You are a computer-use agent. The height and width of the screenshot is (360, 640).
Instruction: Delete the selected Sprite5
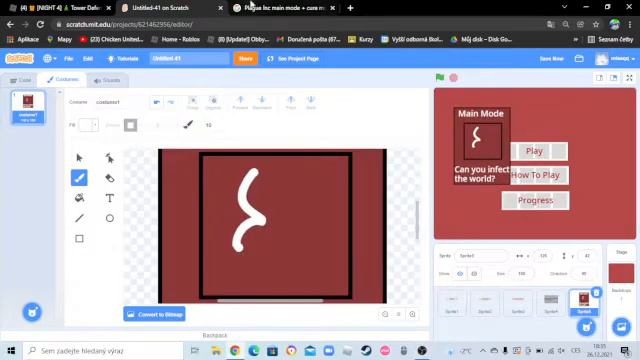[x=596, y=292]
